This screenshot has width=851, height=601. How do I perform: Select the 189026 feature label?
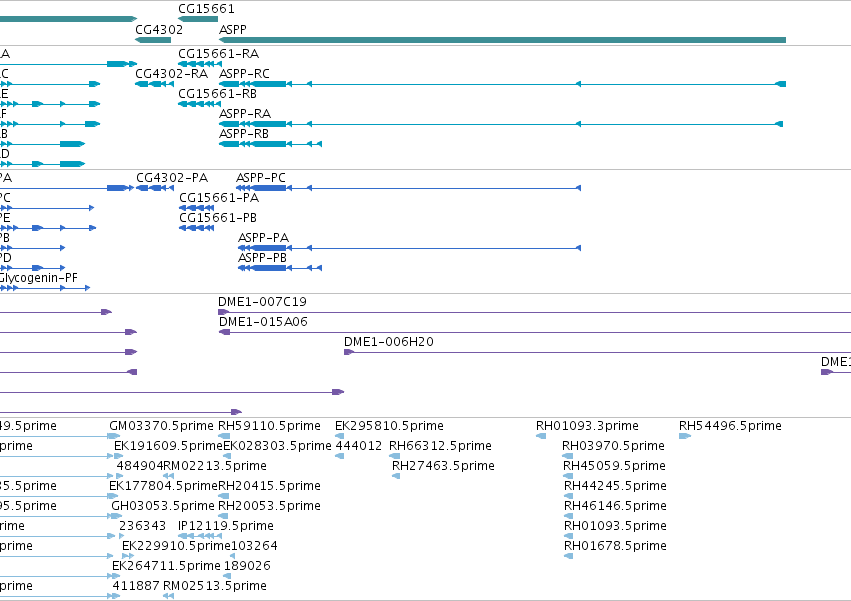247,566
